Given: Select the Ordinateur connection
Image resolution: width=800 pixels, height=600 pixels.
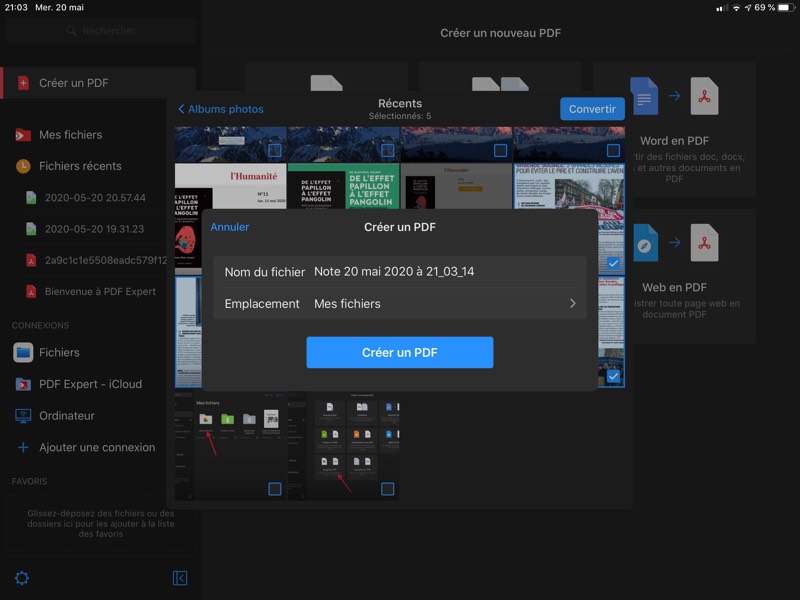Looking at the screenshot, I should pyautogui.click(x=66, y=415).
